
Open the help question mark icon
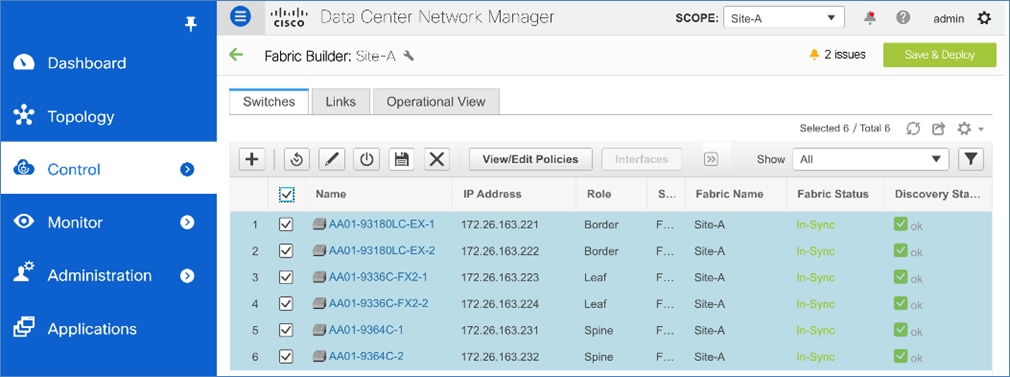coord(903,18)
